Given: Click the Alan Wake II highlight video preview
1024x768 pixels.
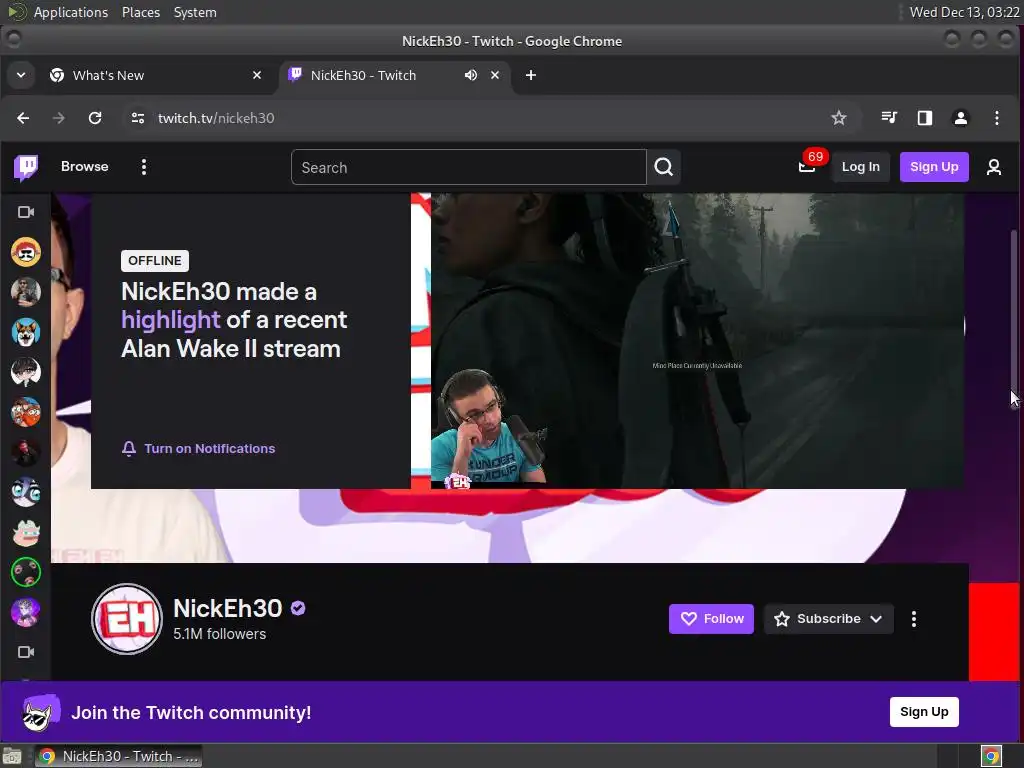Looking at the screenshot, I should coord(697,340).
